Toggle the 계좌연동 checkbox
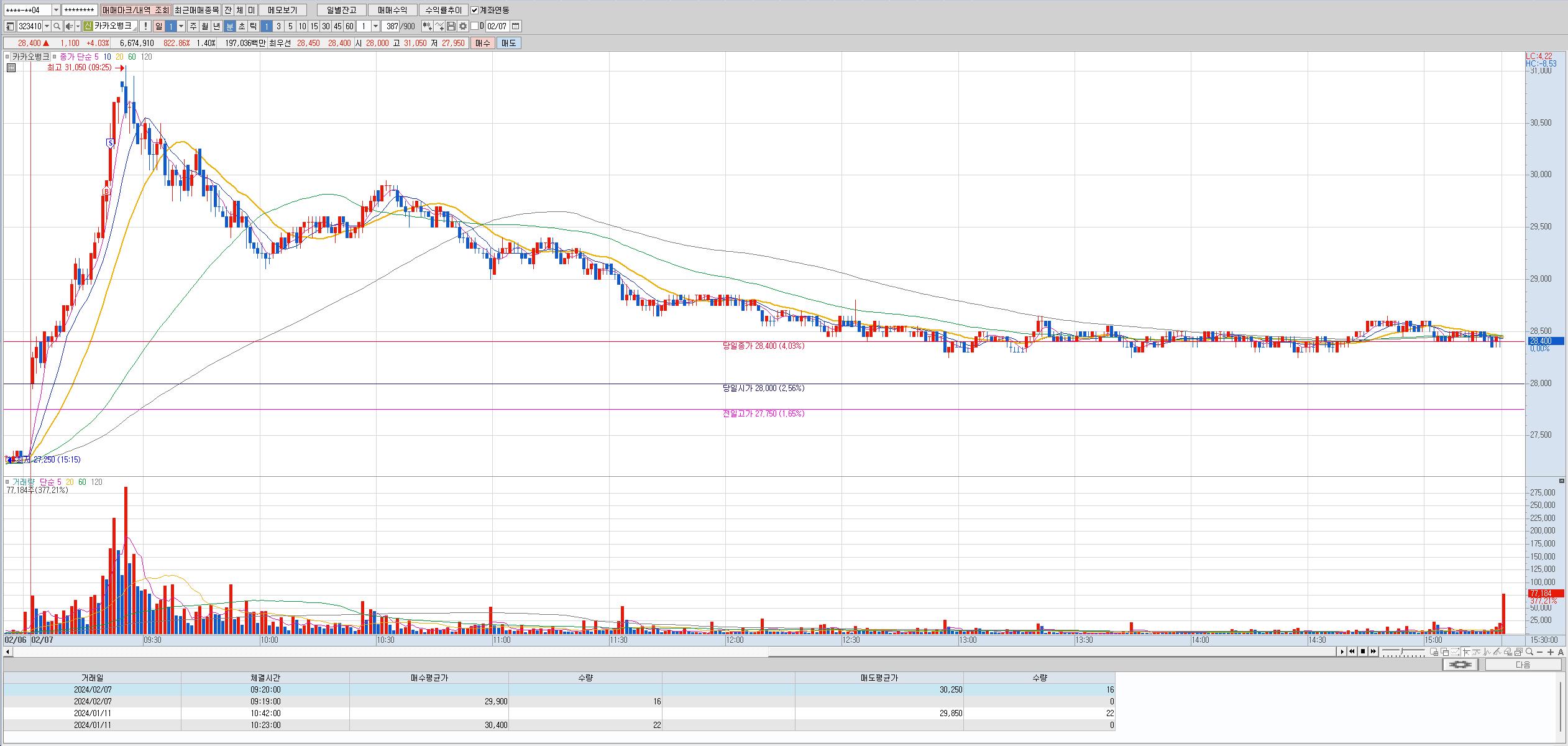 (x=475, y=10)
